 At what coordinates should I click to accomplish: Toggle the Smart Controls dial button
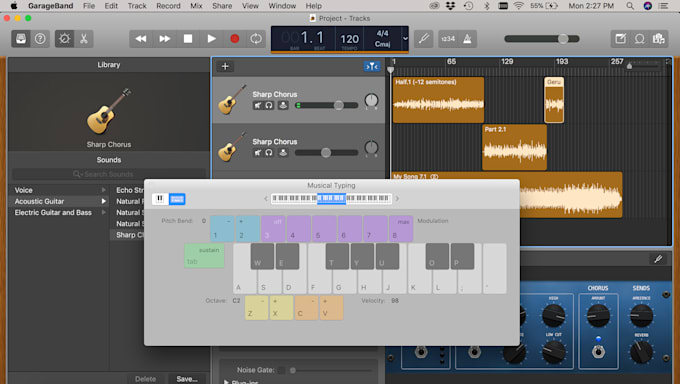[x=64, y=39]
